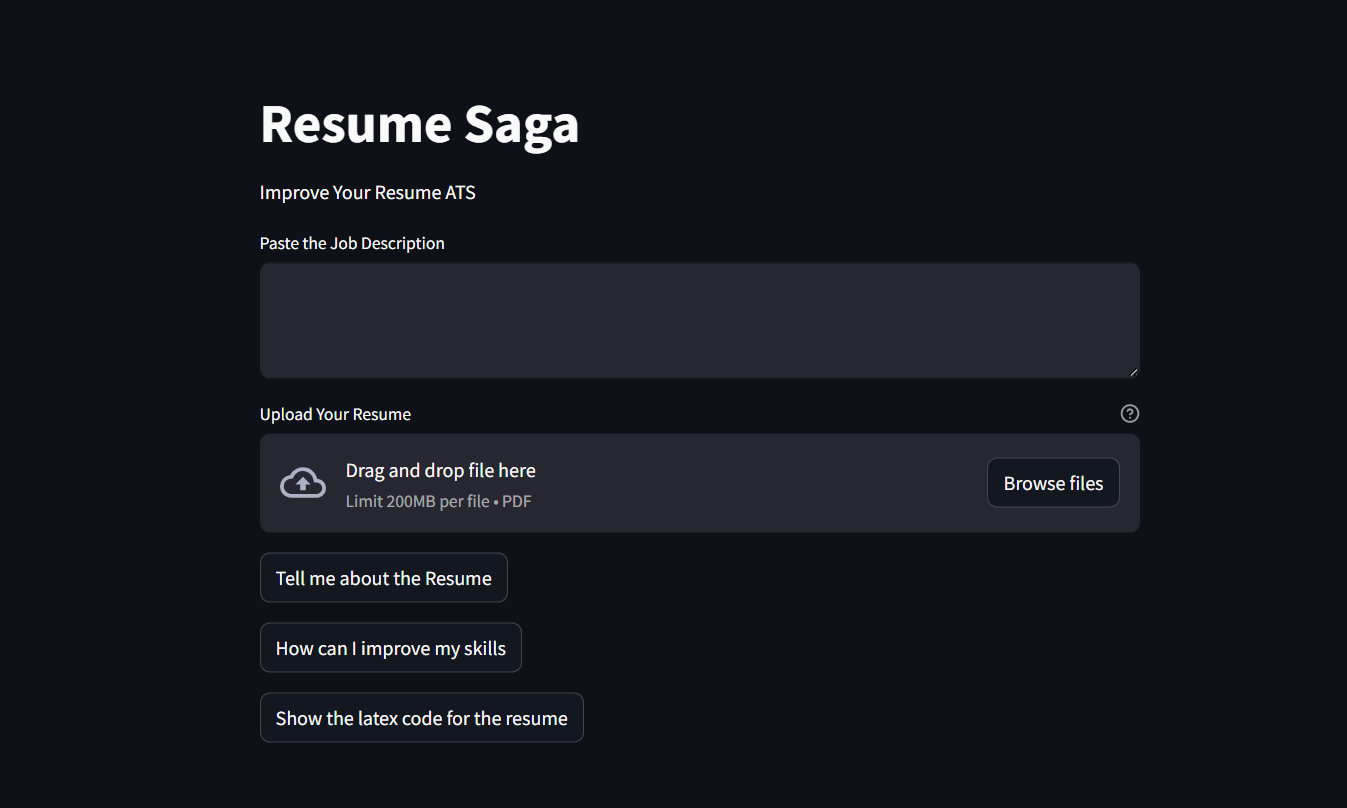
Task: Grab the text area resize handle
Action: pos(1133,372)
